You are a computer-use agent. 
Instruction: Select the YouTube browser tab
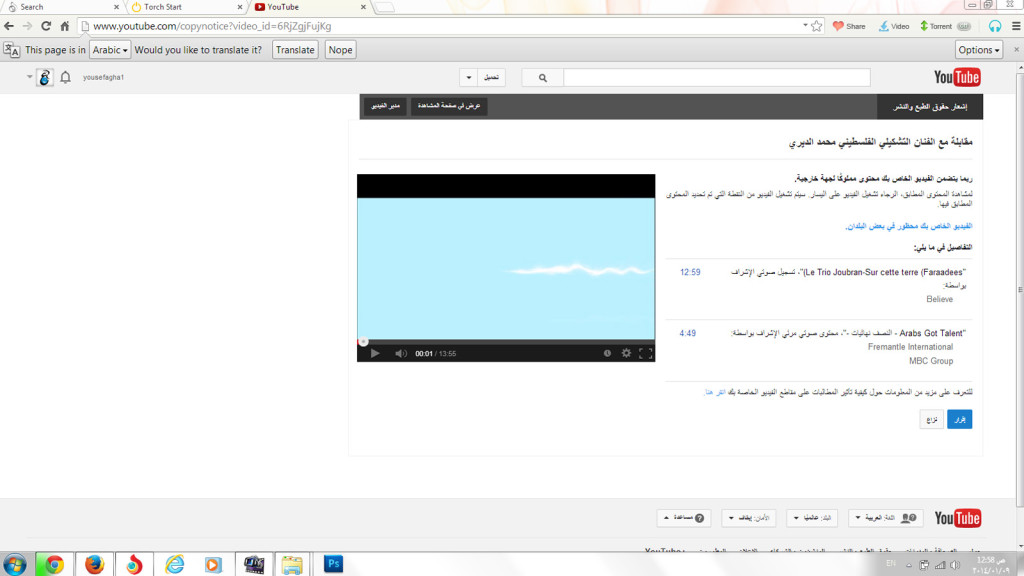coord(310,7)
